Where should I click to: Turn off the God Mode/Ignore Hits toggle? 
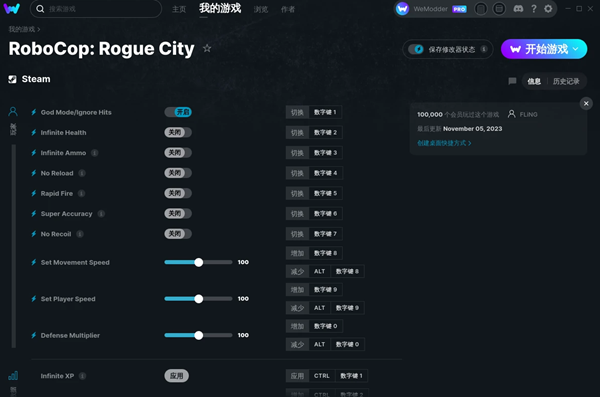(178, 112)
